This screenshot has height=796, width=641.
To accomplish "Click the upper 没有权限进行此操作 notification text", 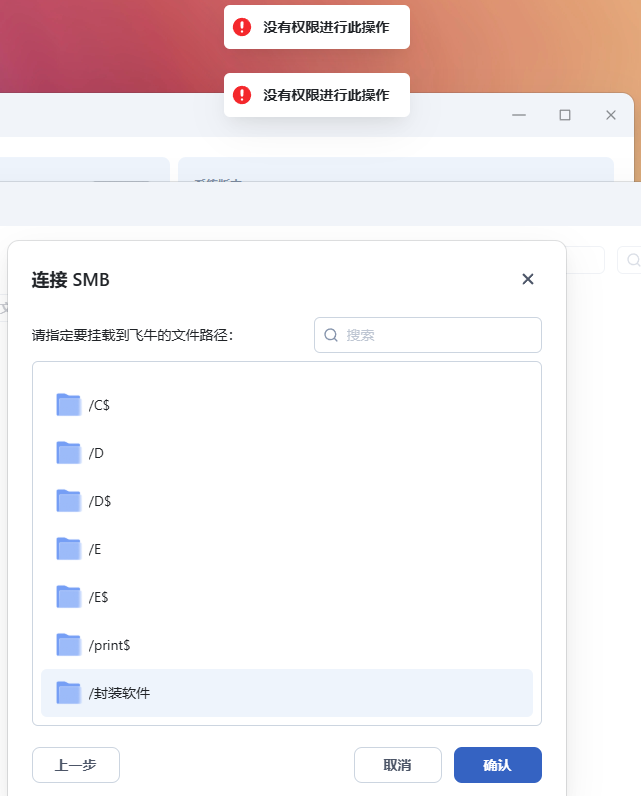I will [326, 27].
